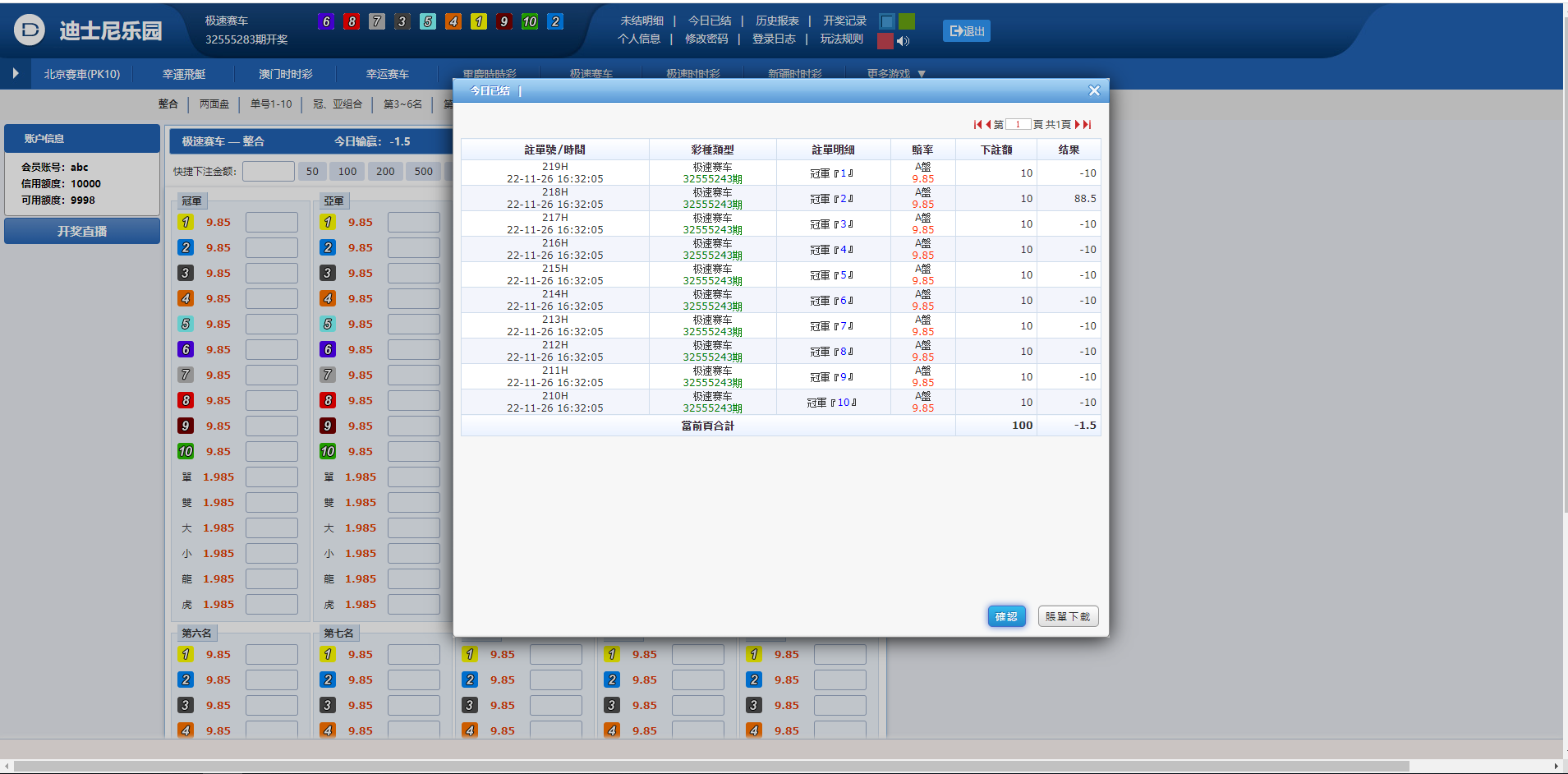Click the page number input field
This screenshot has width=1568, height=774.
click(1018, 125)
